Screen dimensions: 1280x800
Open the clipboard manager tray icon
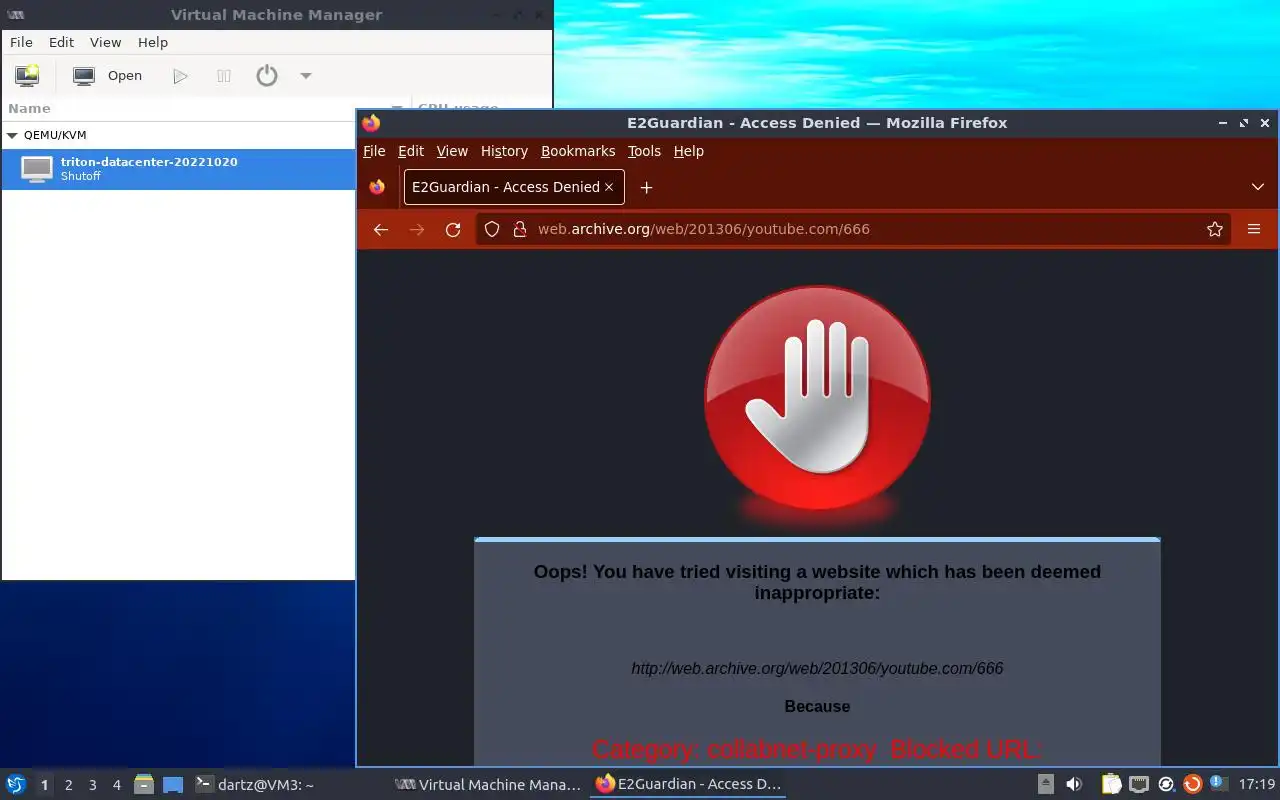(x=1112, y=784)
